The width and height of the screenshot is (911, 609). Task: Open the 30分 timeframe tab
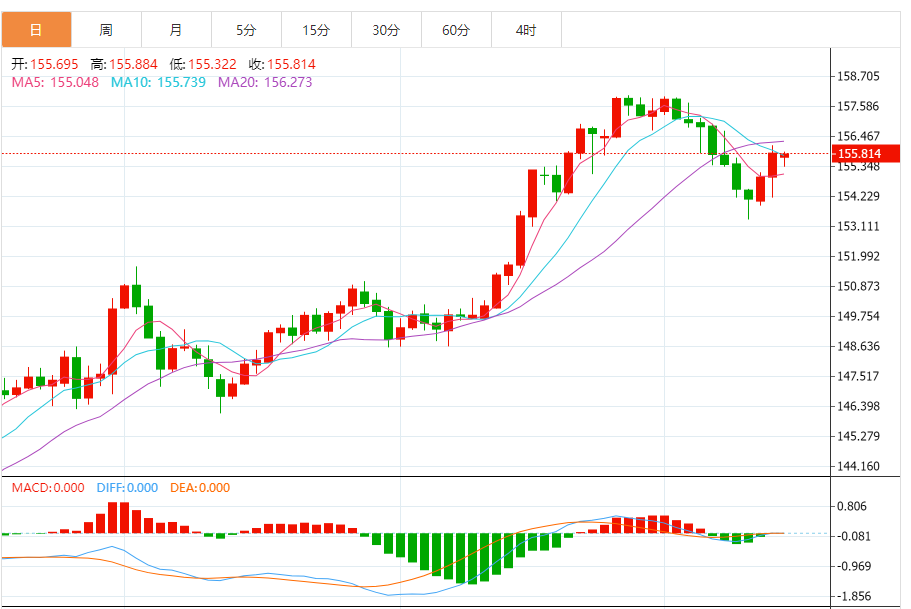pos(386,30)
